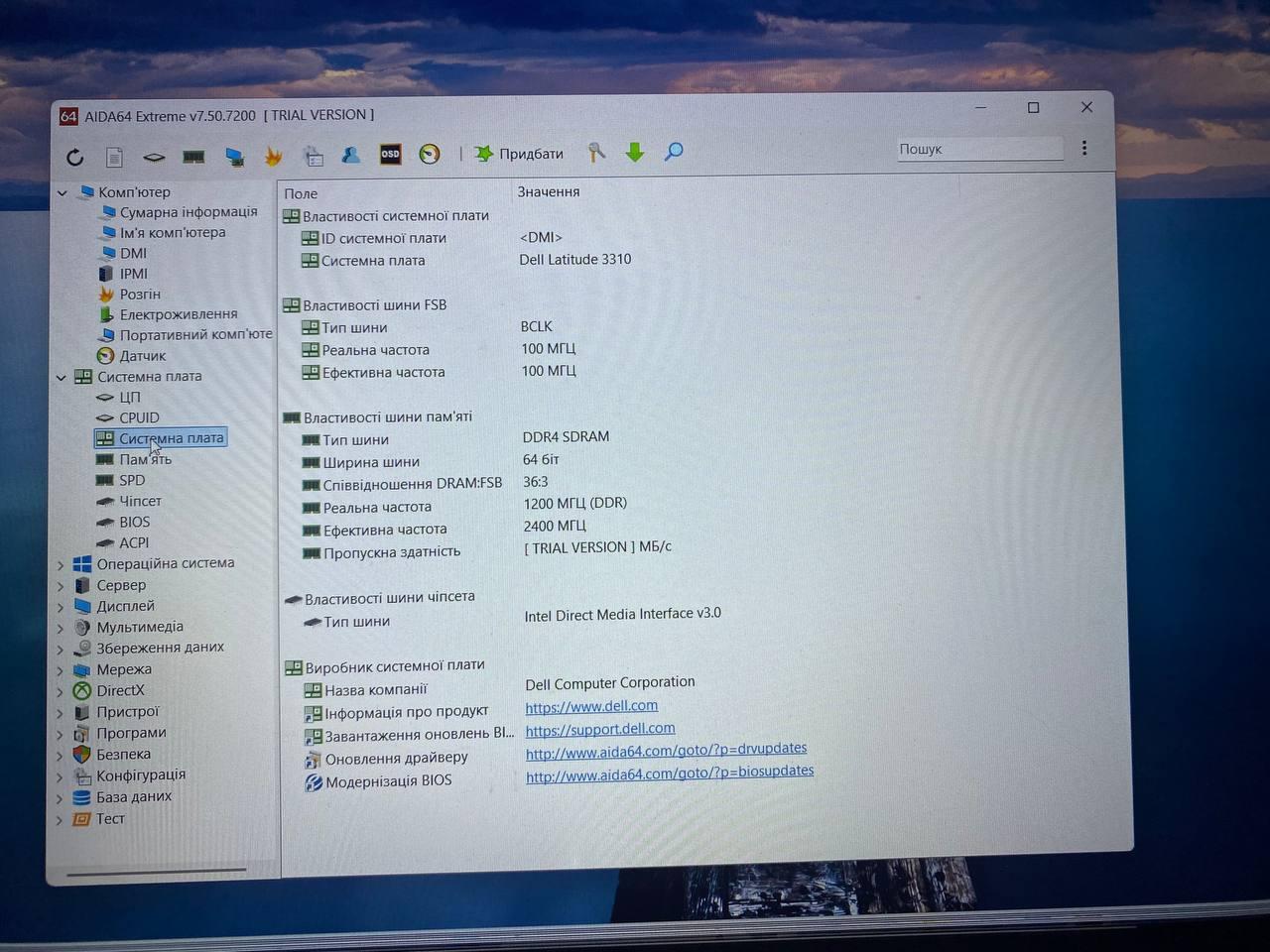Click the left panel horizontal scrollbar
Viewport: 1270px width, 952px height.
click(x=156, y=872)
